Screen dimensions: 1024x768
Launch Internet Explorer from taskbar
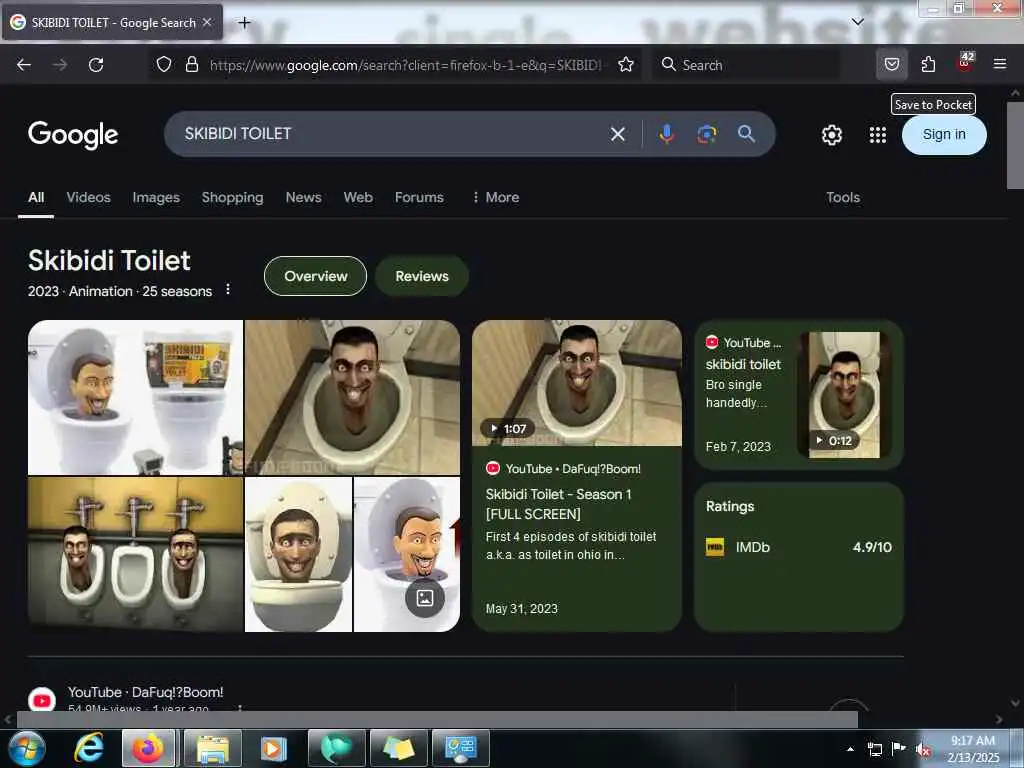click(88, 748)
